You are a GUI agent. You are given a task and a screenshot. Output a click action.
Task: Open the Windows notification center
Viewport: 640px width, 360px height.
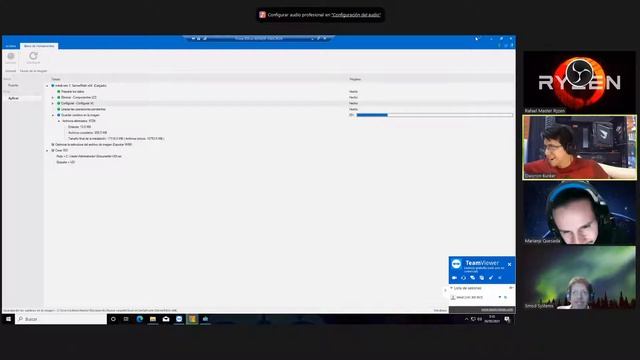[x=507, y=319]
